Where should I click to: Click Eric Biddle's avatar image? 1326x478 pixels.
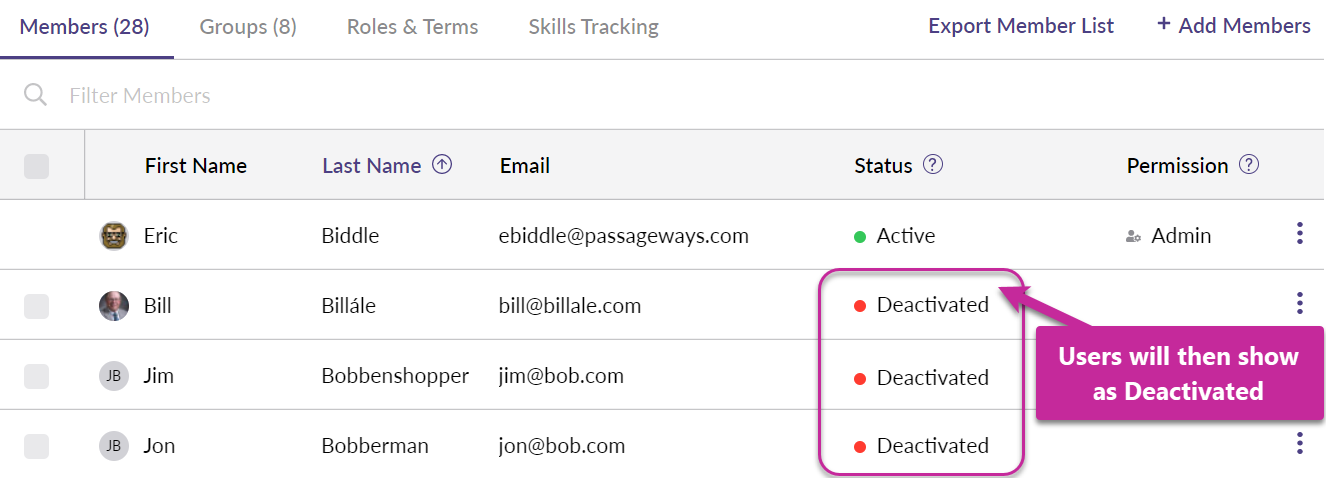click(114, 236)
